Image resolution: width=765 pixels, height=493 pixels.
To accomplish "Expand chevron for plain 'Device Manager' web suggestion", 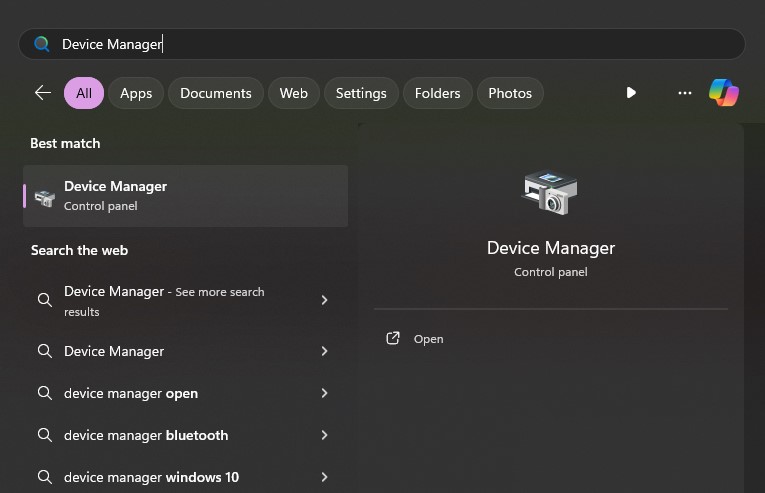I will click(x=324, y=351).
